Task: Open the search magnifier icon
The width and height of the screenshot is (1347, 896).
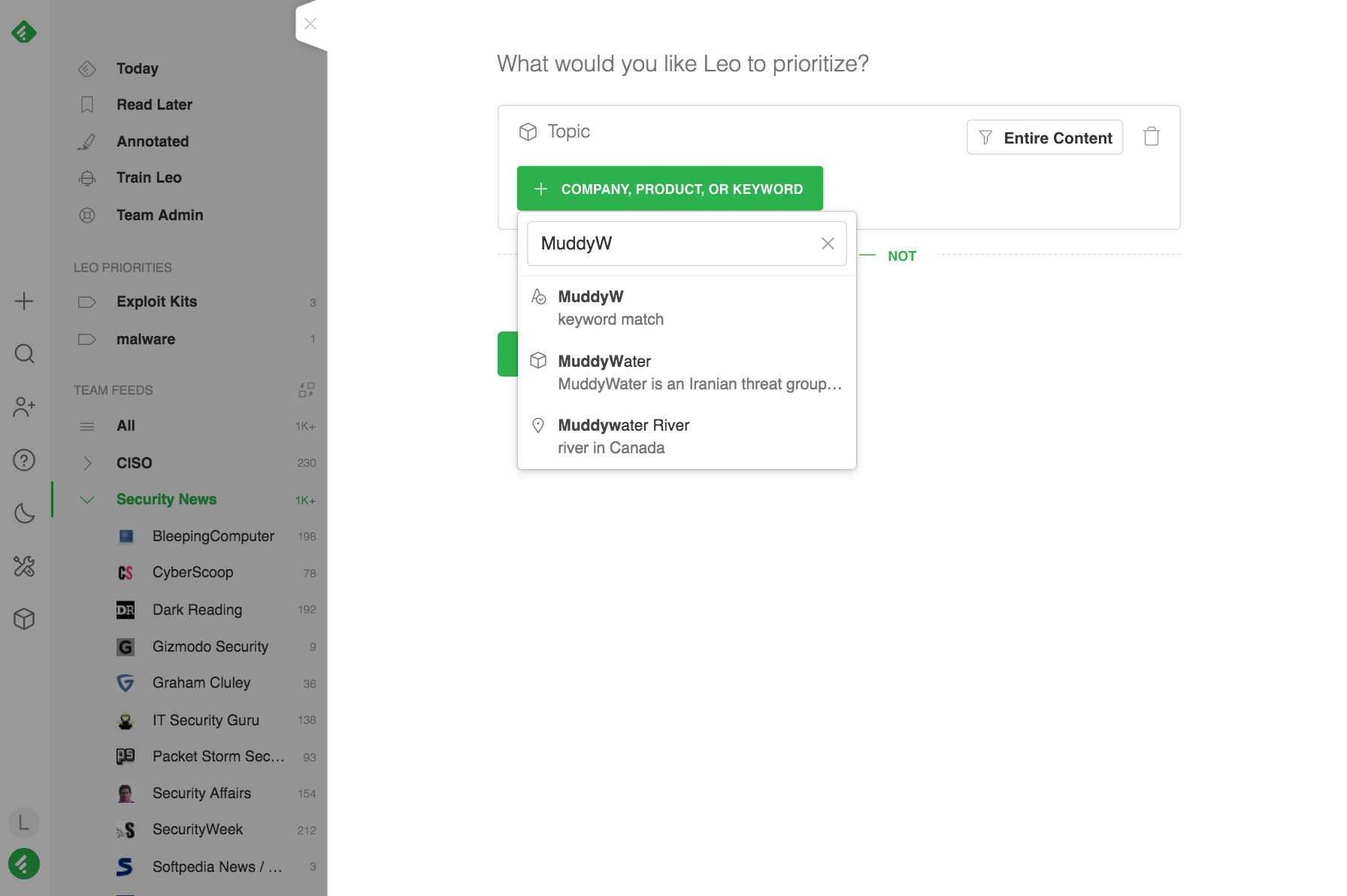Action: point(24,354)
